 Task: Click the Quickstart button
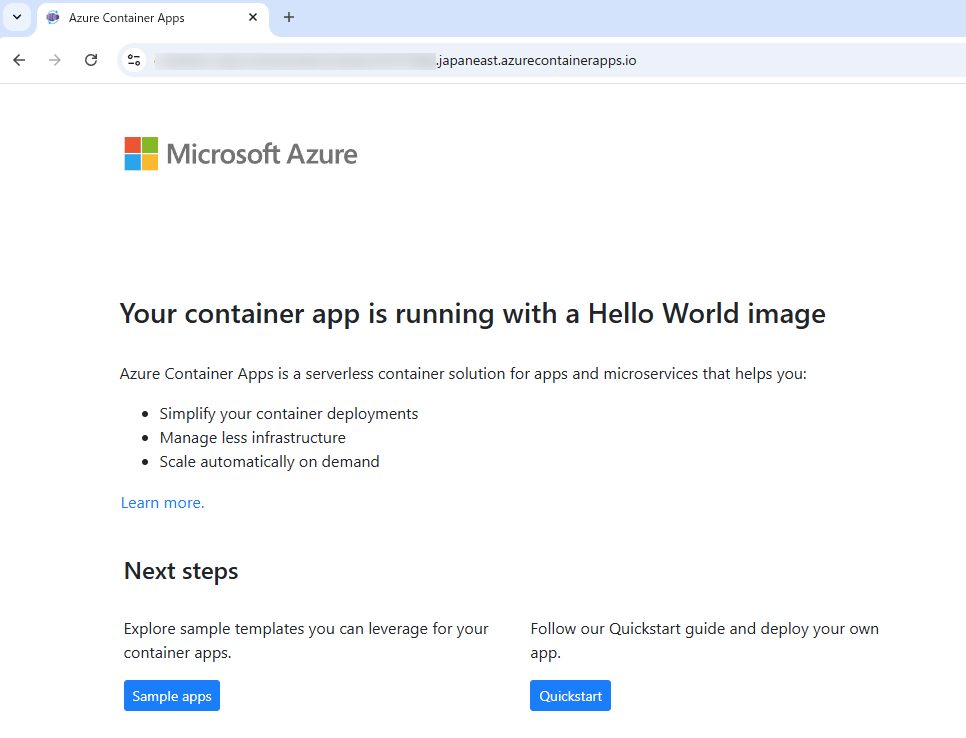tap(570, 695)
